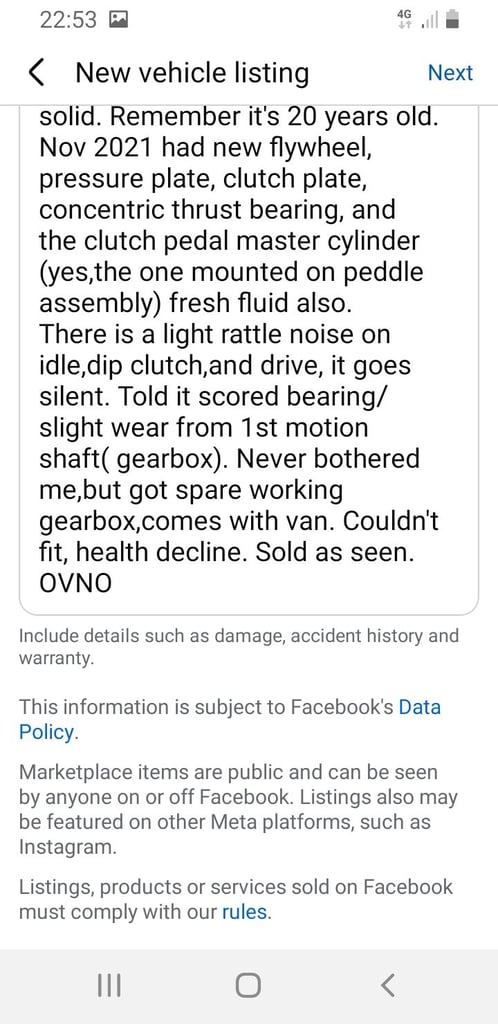Open the rules link
Screen dimensions: 498x1024
[x=245, y=911]
